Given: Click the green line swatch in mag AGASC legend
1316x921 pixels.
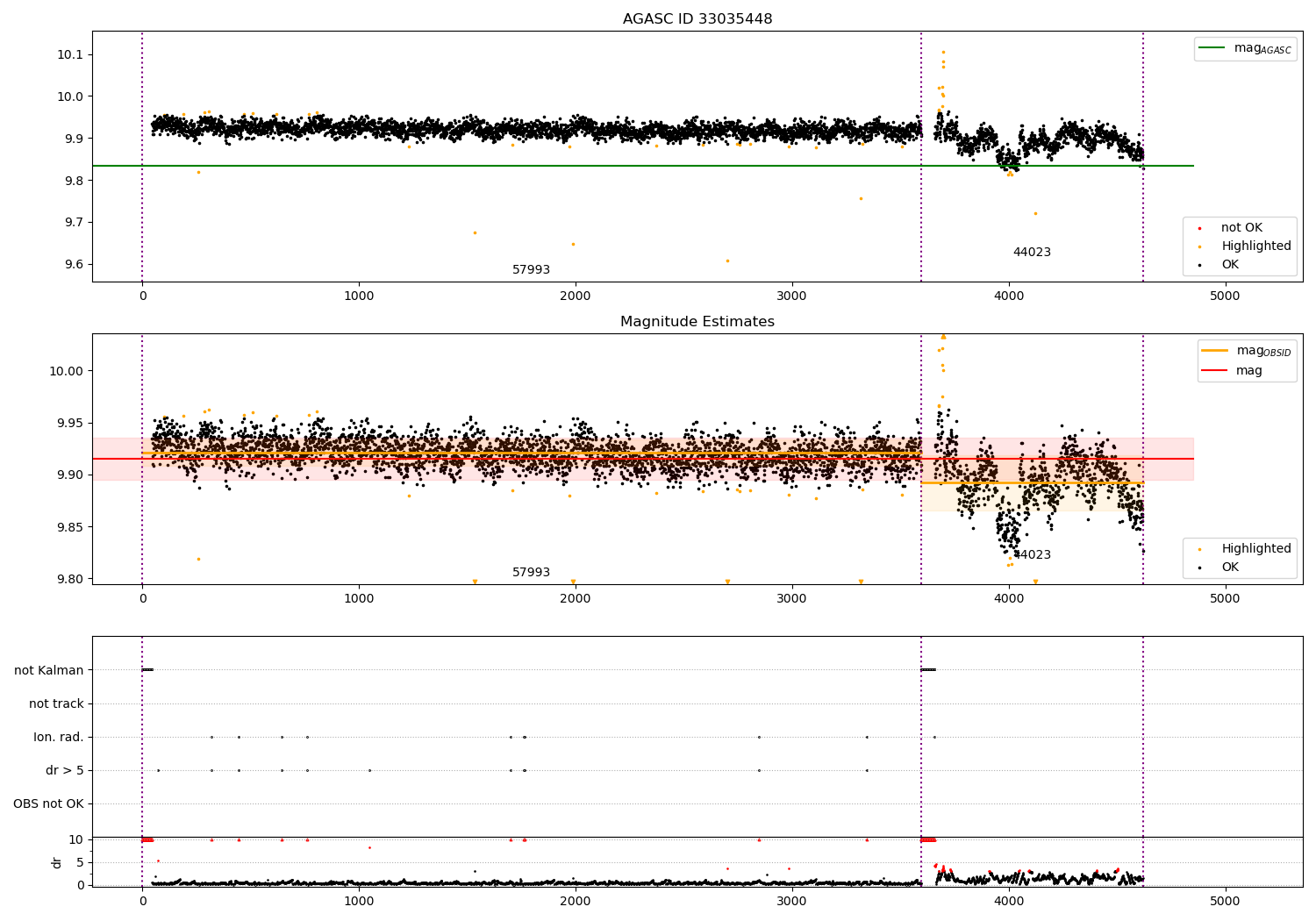Looking at the screenshot, I should tap(1212, 48).
